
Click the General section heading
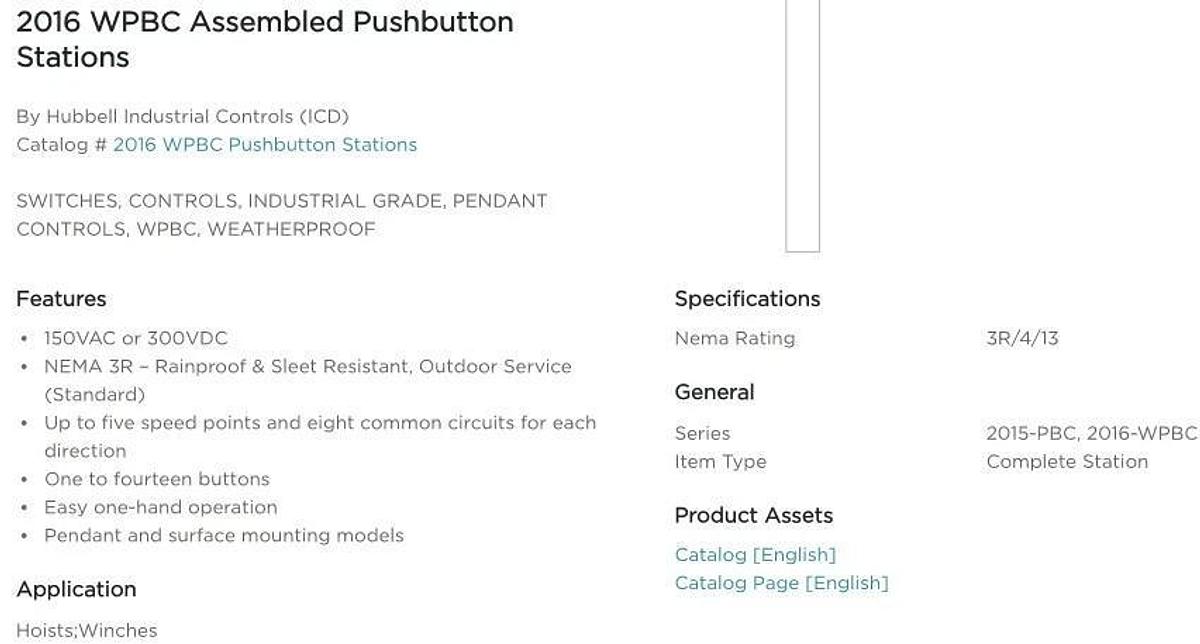tap(715, 392)
